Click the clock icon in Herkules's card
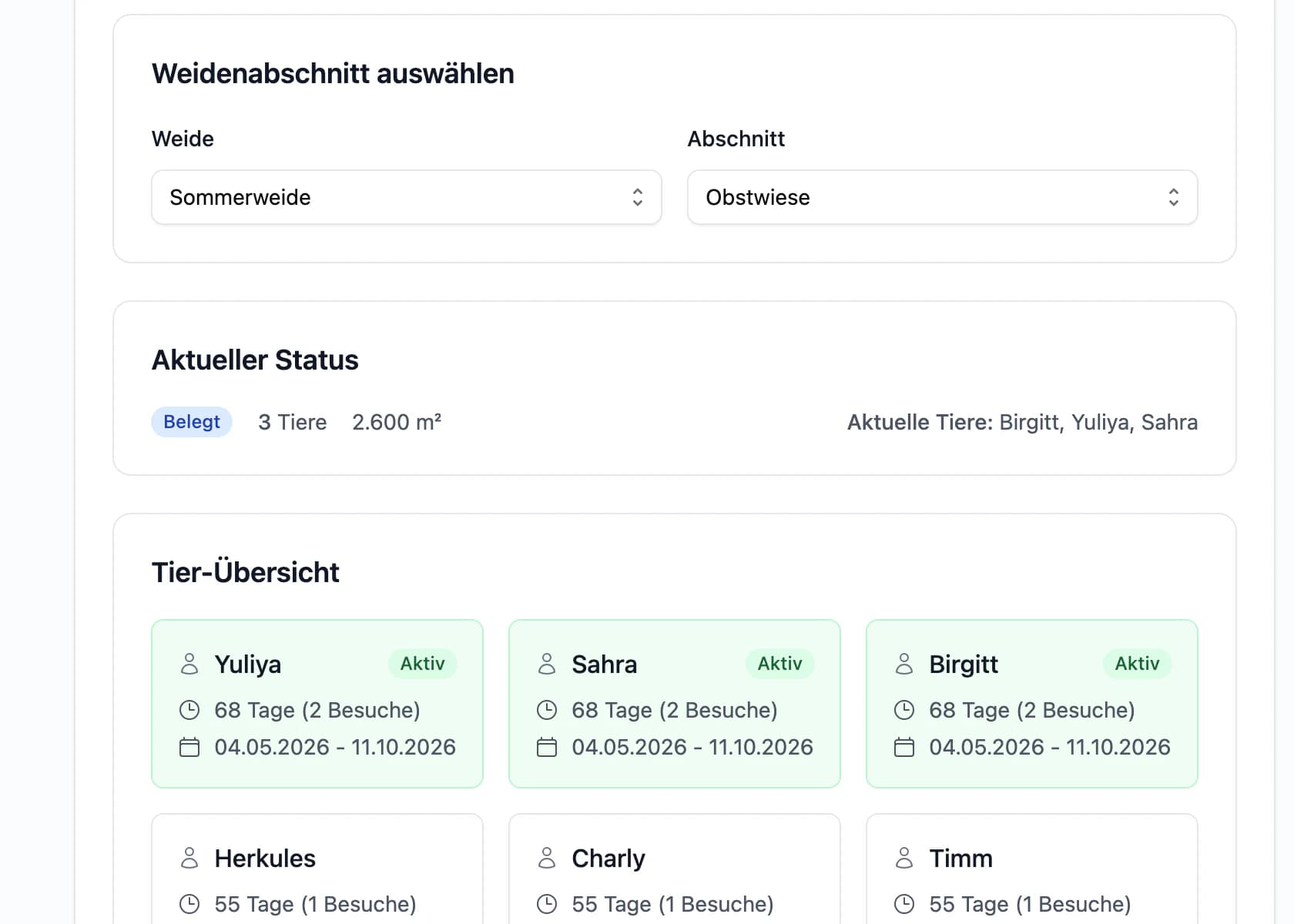1294x924 pixels. coord(189,904)
